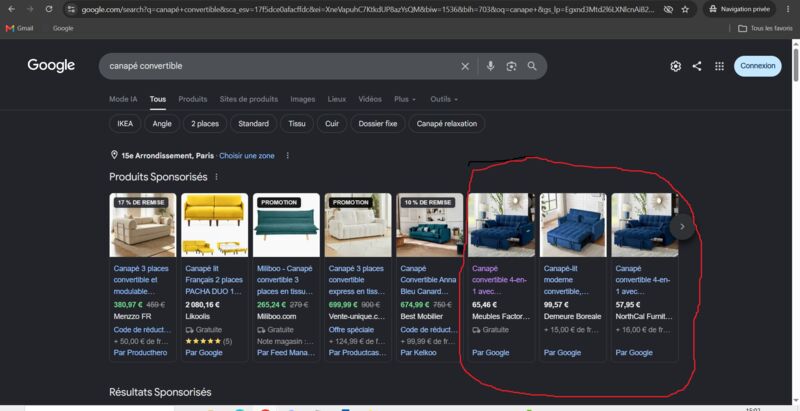Viewport: 800px width, 411px height.
Task: Open Demeure Boreale sofa thumbnail
Action: pyautogui.click(x=573, y=225)
